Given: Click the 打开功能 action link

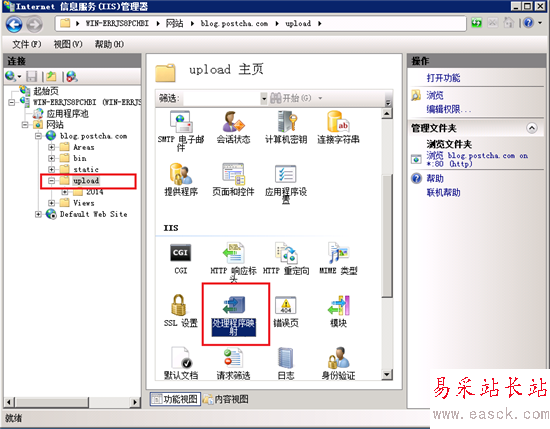Looking at the screenshot, I should coord(443,78).
